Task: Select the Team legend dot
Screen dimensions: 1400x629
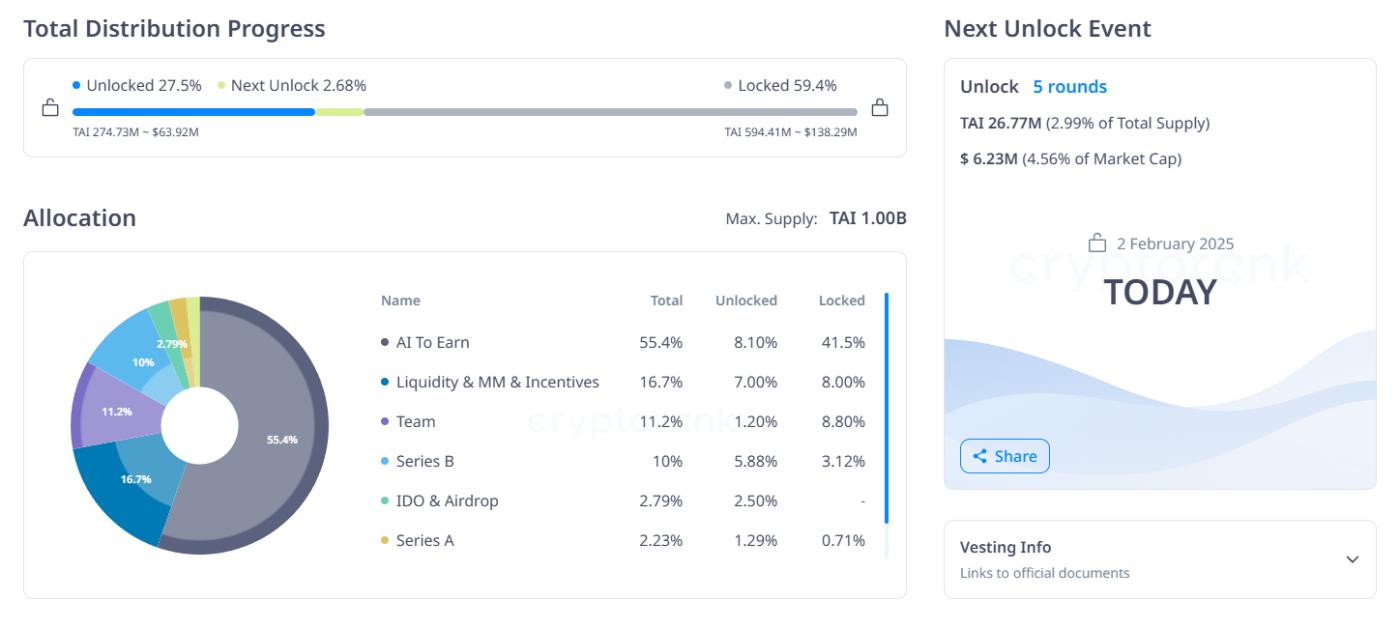Action: coord(383,419)
